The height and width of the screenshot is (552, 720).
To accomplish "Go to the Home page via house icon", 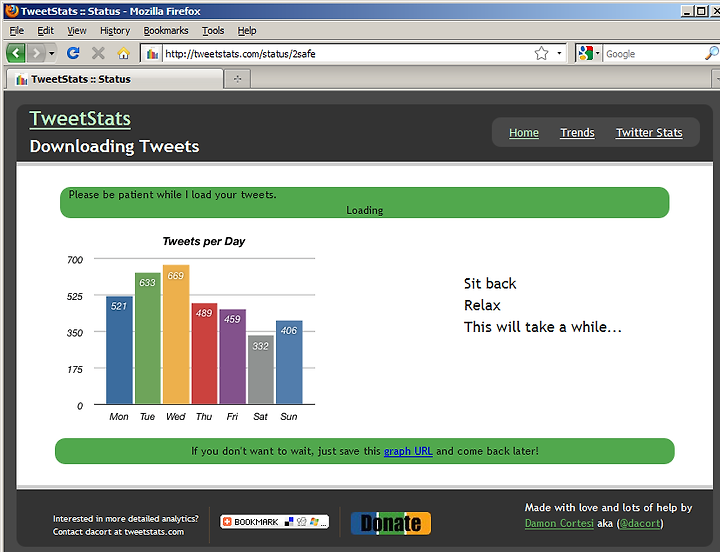I will (x=123, y=53).
